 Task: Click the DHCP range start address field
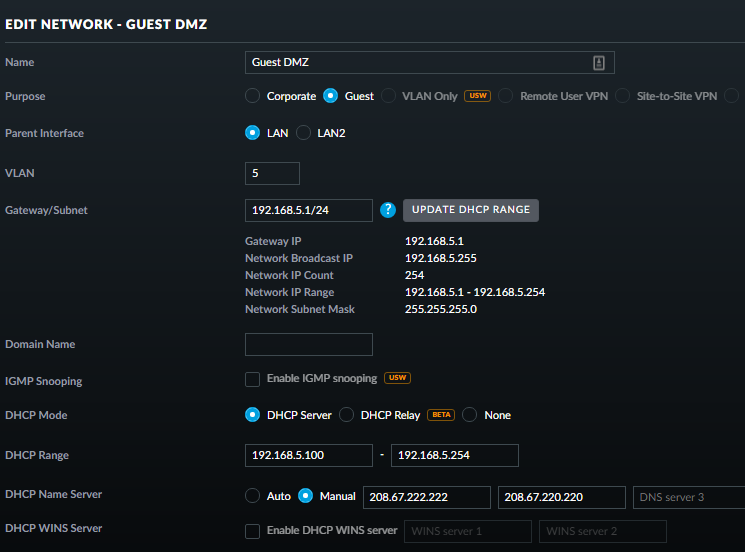[308, 455]
